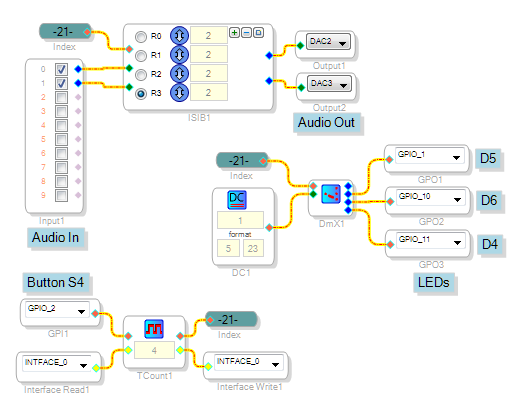Select the D5 label
524x403 pixels.
[x=488, y=158]
